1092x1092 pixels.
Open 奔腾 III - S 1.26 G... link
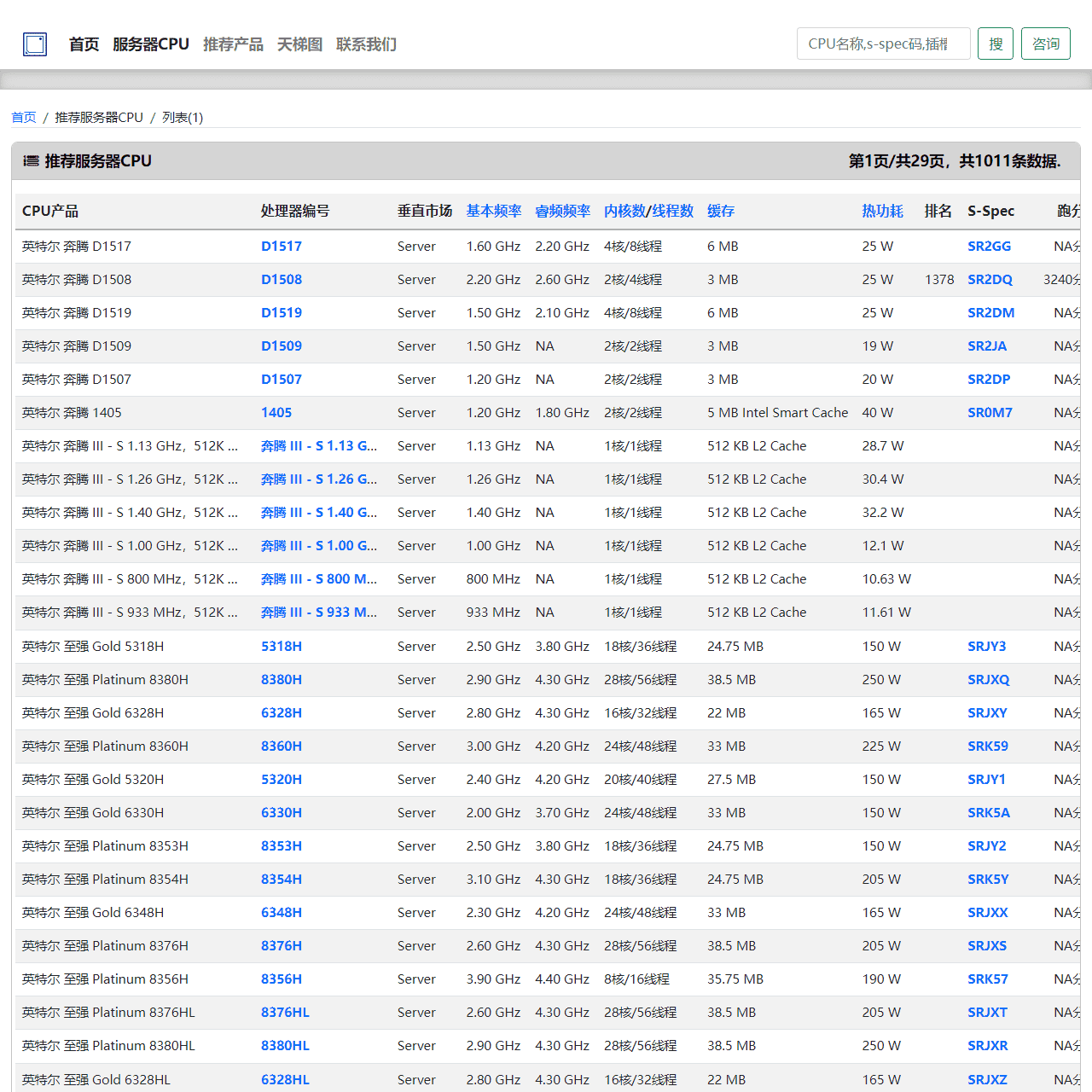[319, 479]
